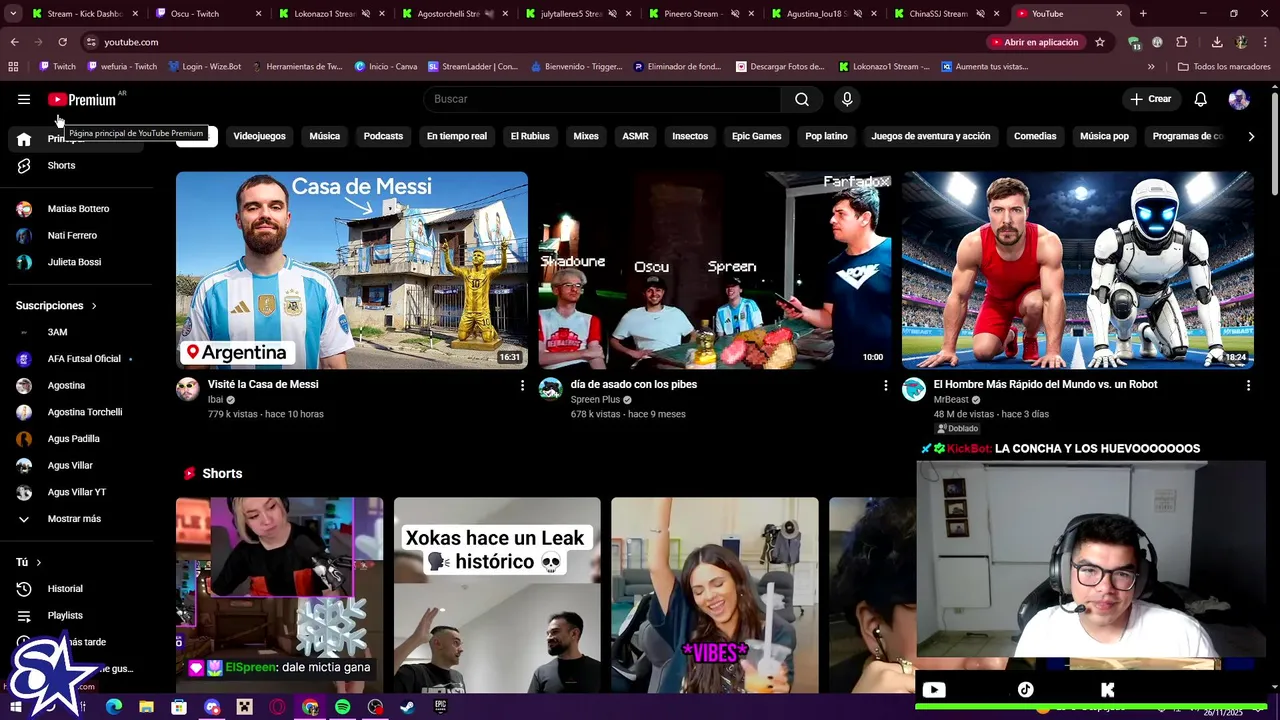Show more category chips with right arrow

click(x=1251, y=136)
